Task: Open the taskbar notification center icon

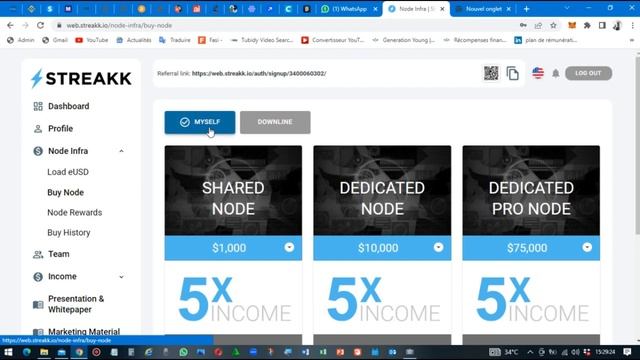Action: [627, 352]
